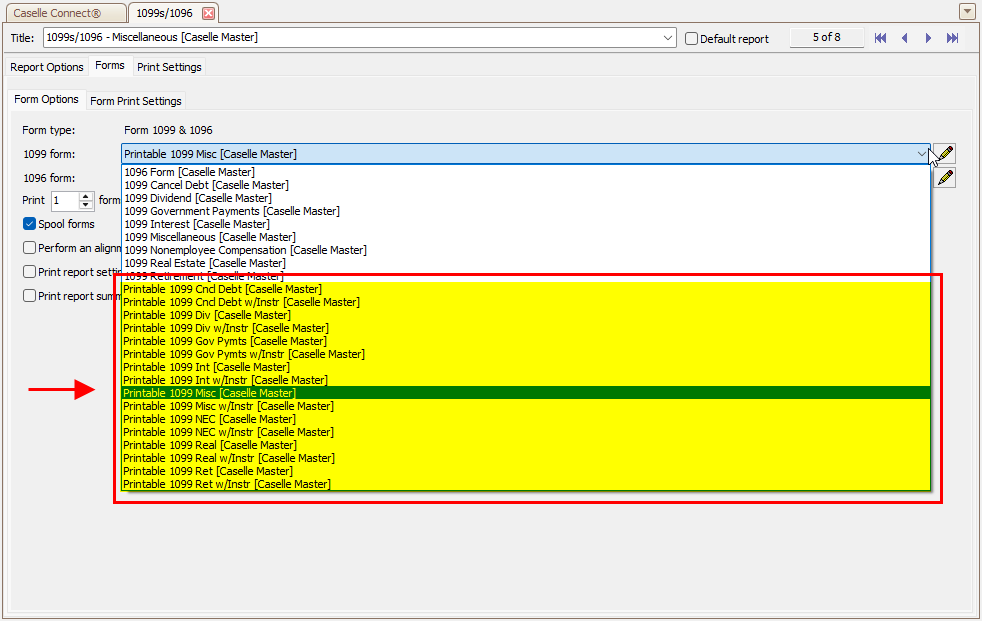Toggle the Perform an alignment checkbox
This screenshot has height=621, width=982.
point(30,247)
